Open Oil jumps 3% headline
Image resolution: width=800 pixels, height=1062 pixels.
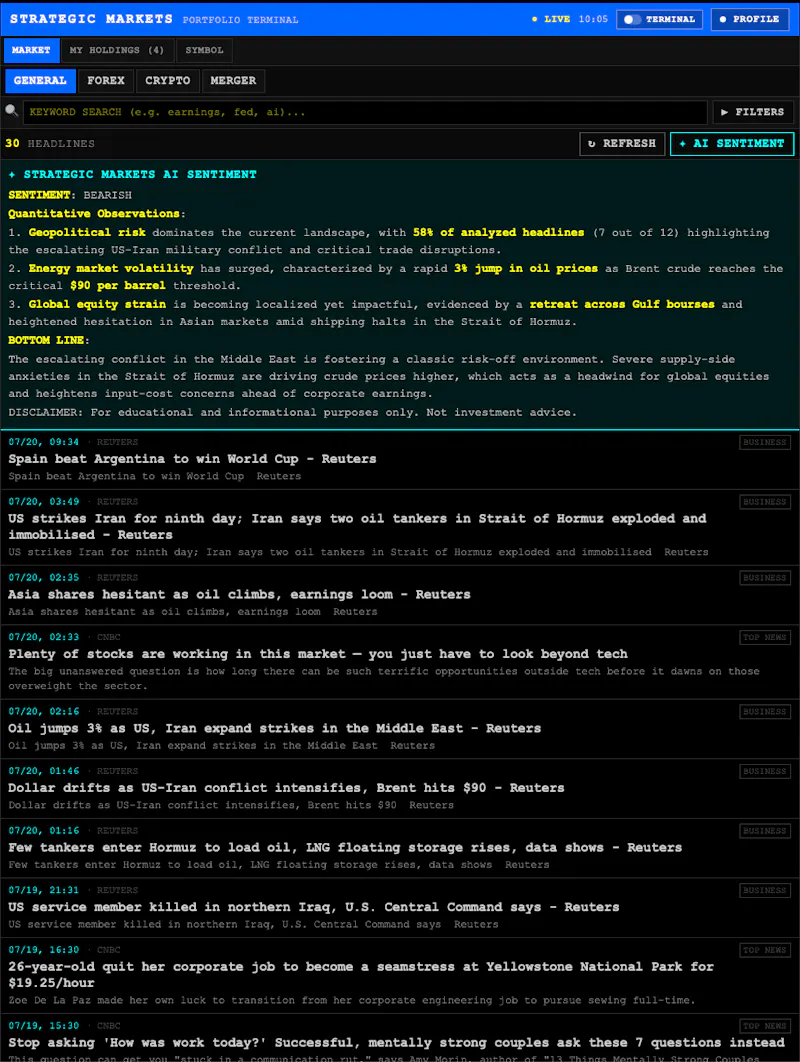point(274,729)
